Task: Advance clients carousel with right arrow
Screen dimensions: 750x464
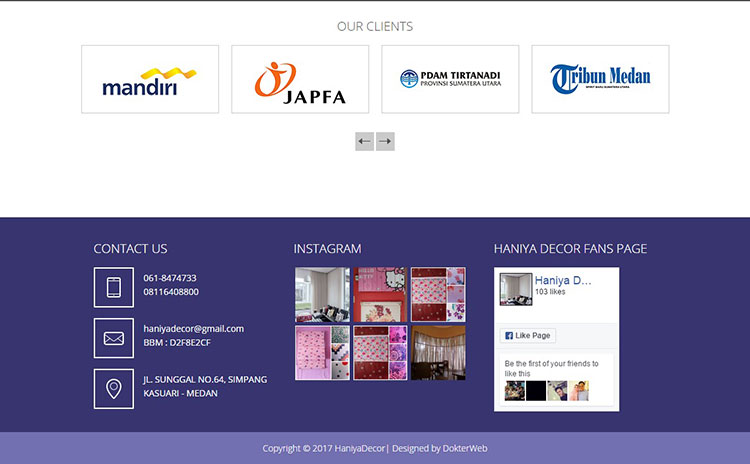Action: [x=385, y=141]
